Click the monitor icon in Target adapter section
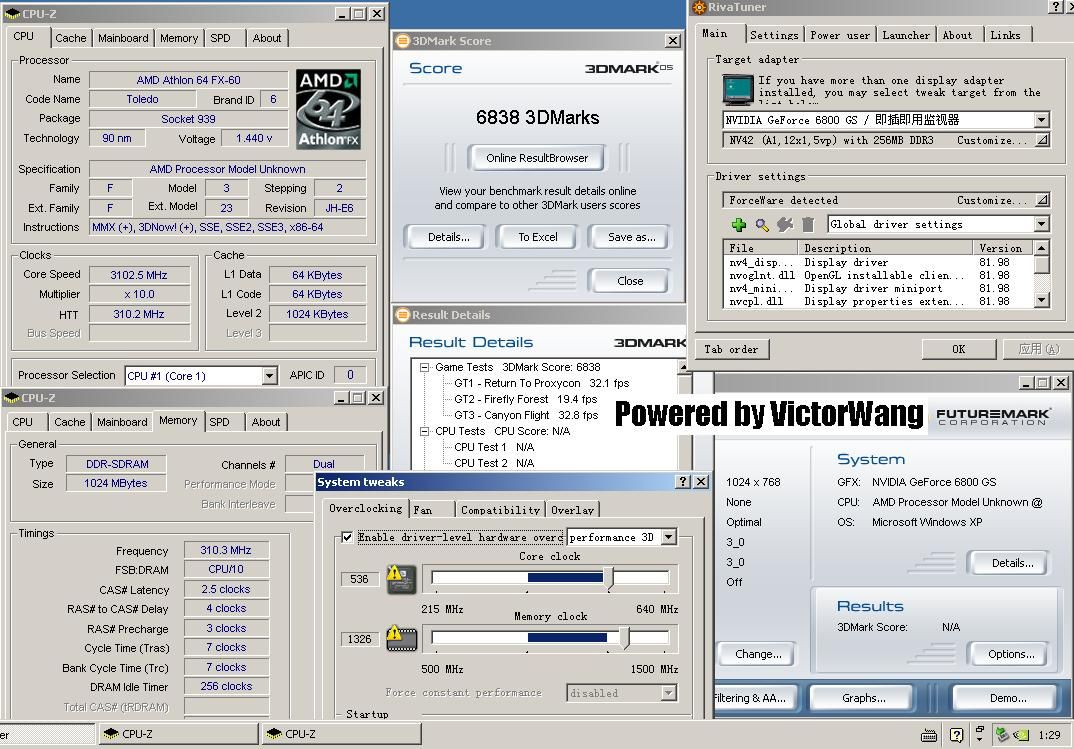This screenshot has width=1074, height=749. point(738,90)
